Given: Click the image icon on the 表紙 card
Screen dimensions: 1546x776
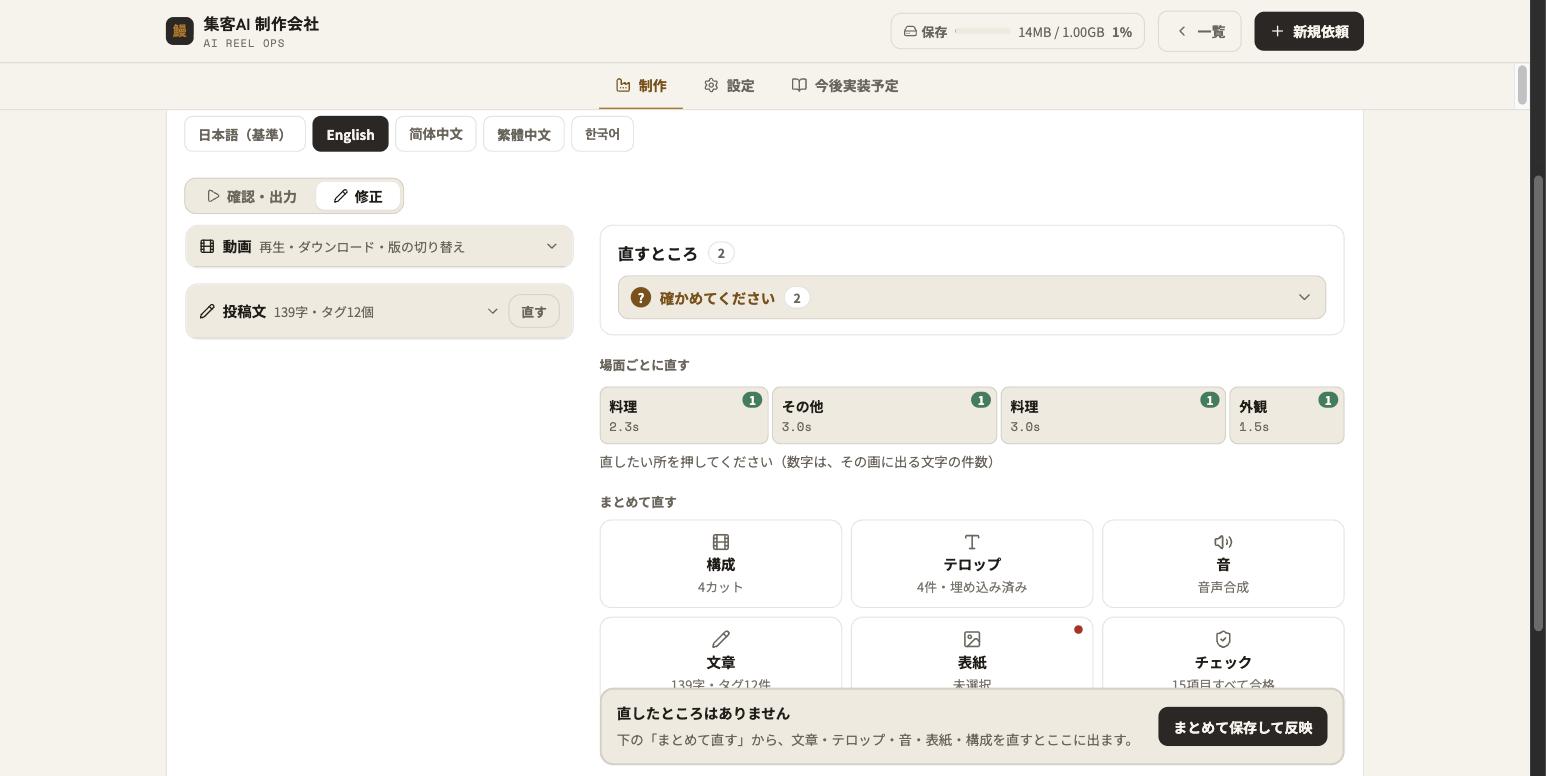Looking at the screenshot, I should [972, 639].
